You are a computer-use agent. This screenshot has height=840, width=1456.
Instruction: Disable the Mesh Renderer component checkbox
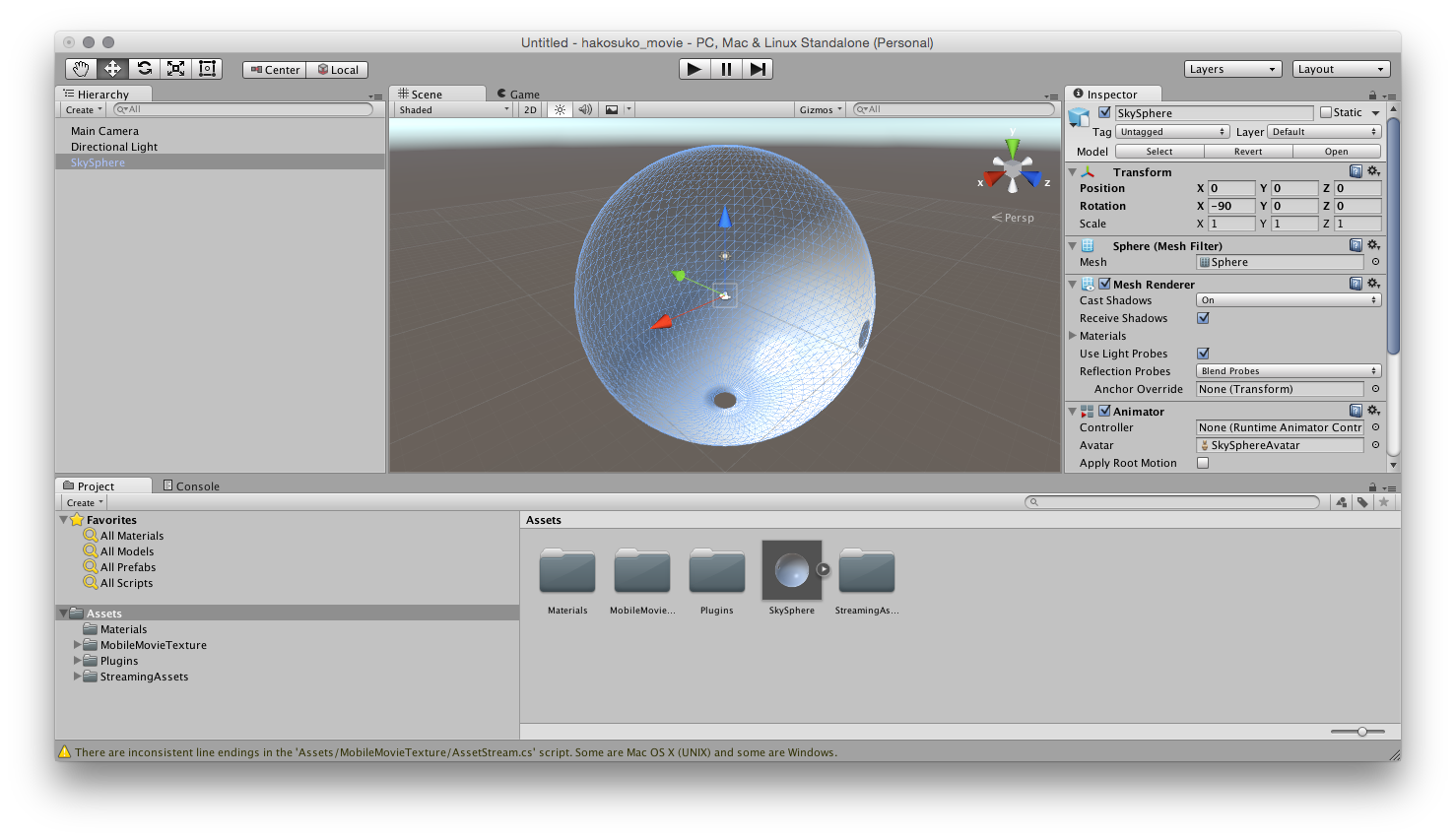coord(1104,284)
